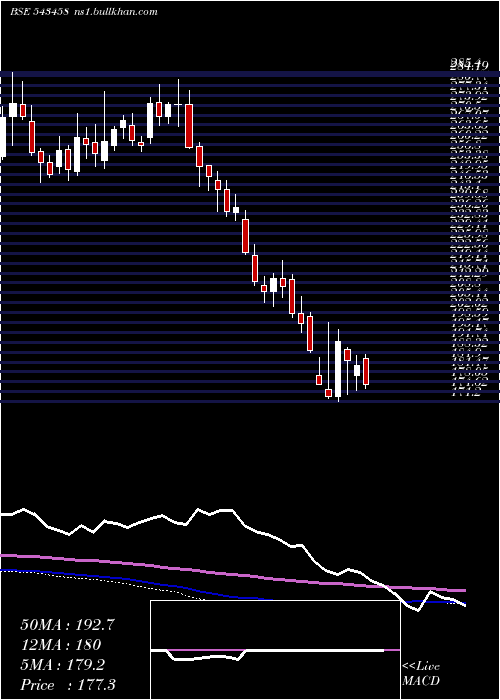Image resolution: width=500 pixels, height=700 pixels.
Task: Select the 5MA : 179.2 value
Action: point(62,665)
